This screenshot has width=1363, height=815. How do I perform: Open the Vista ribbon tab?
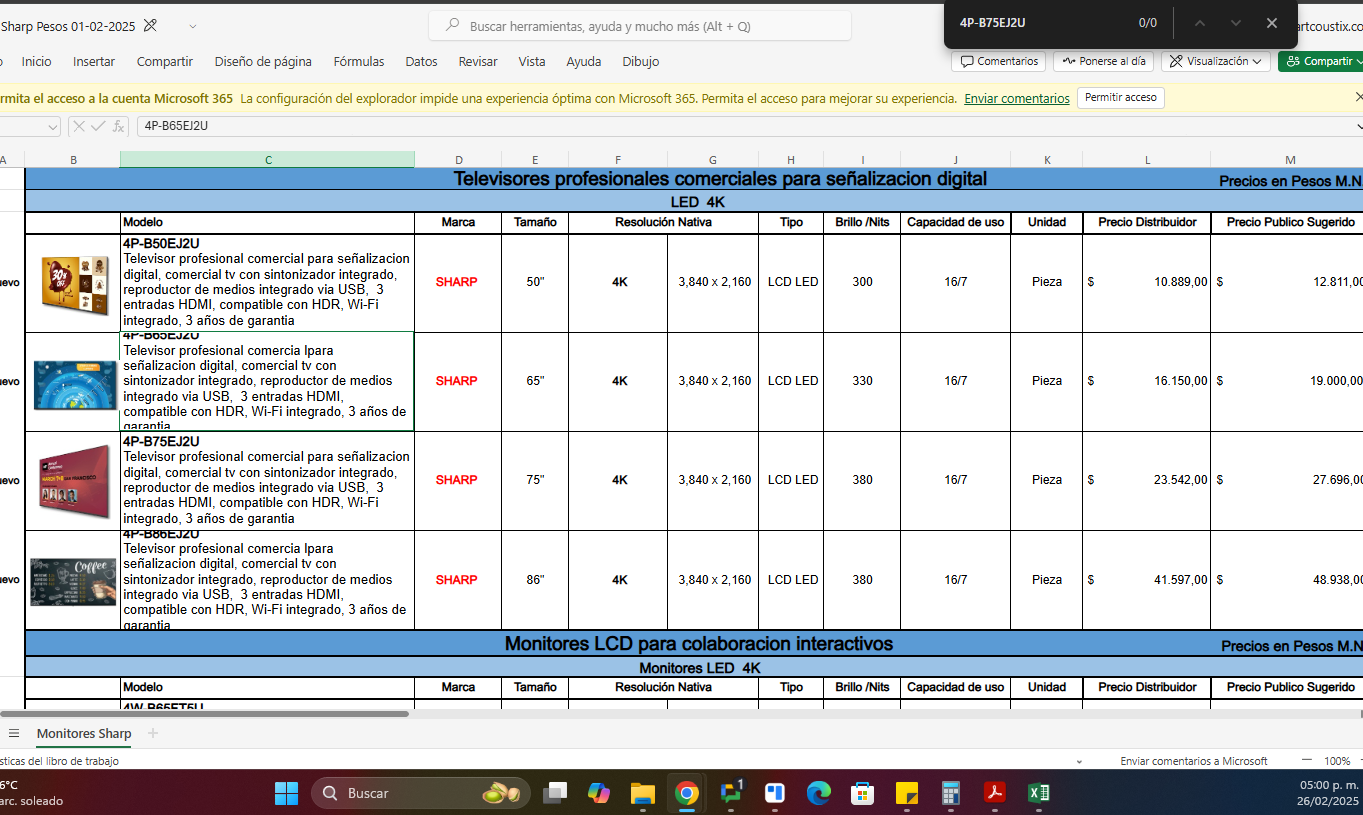(532, 61)
